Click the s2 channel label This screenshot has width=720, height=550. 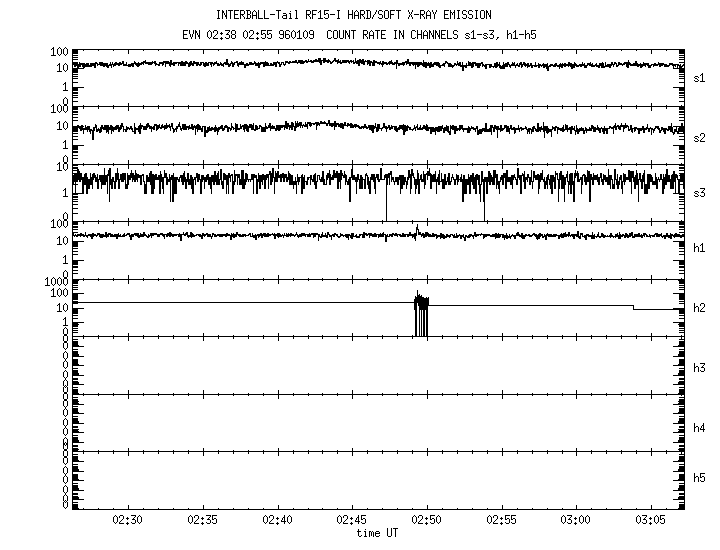[701, 137]
